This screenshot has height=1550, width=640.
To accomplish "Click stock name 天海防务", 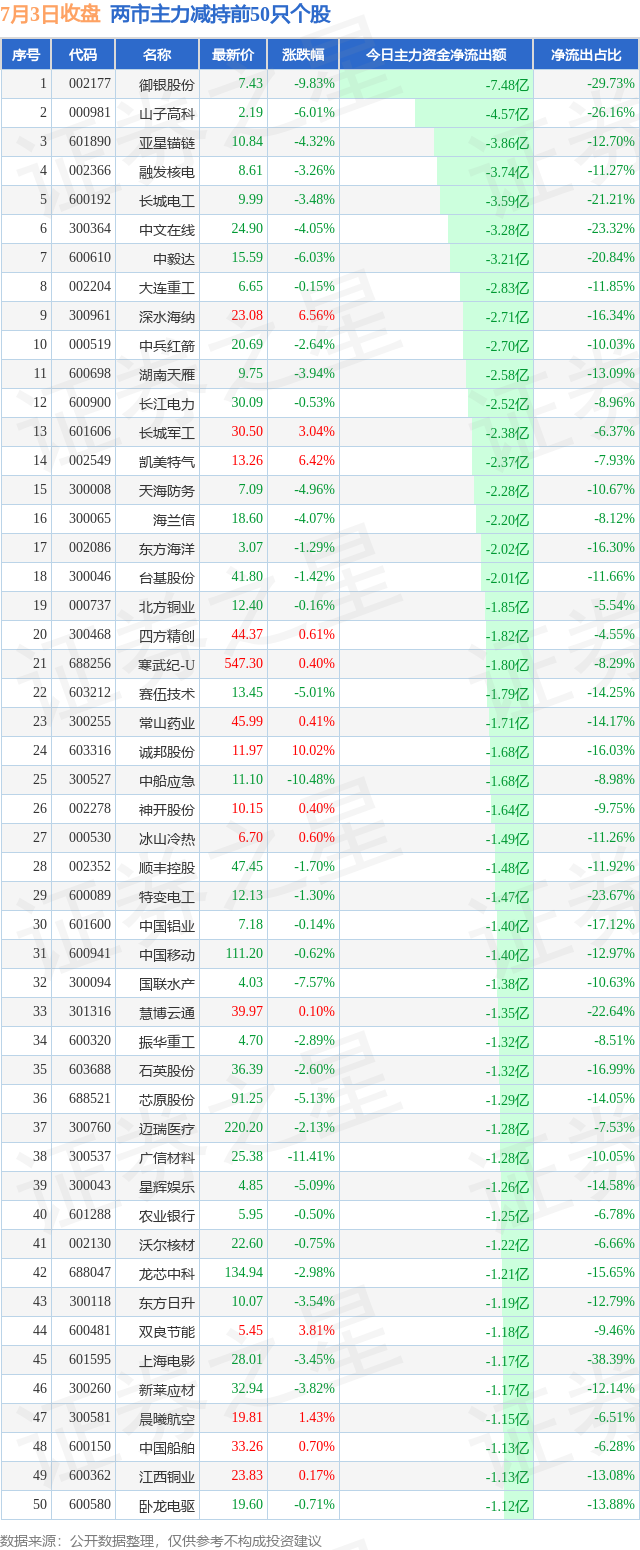I will click(x=167, y=490).
